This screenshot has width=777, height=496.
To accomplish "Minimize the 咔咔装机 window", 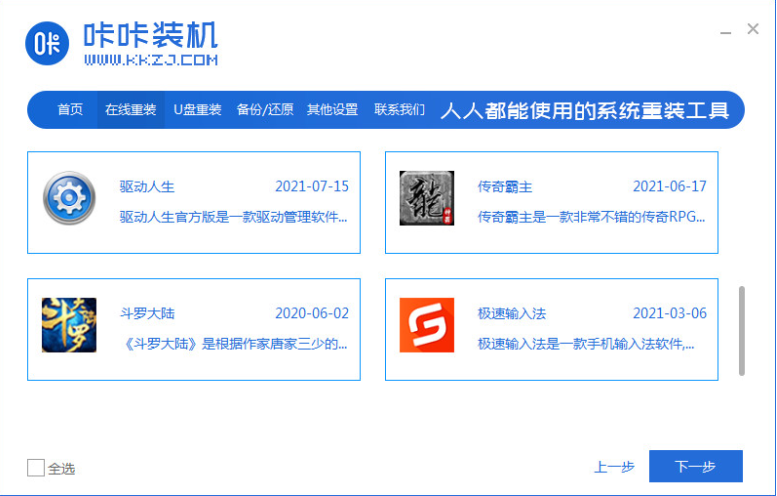I will tap(726, 31).
